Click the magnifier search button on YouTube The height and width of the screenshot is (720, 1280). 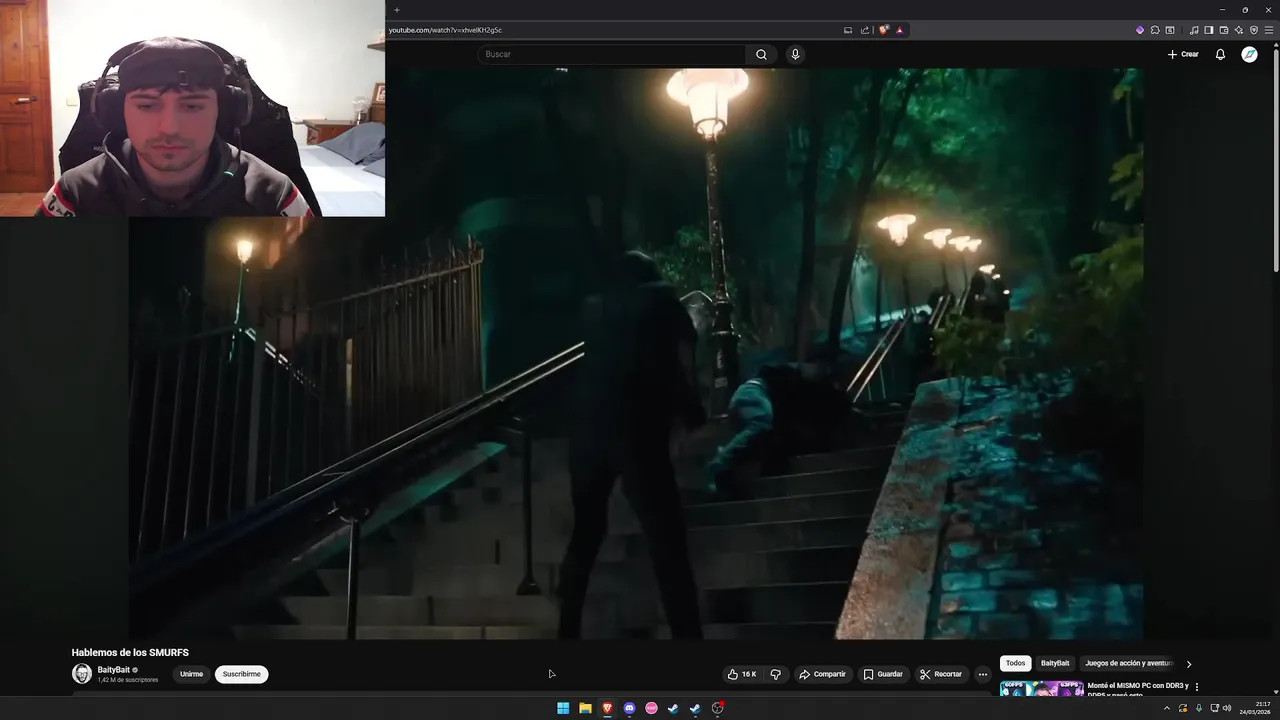(x=761, y=54)
